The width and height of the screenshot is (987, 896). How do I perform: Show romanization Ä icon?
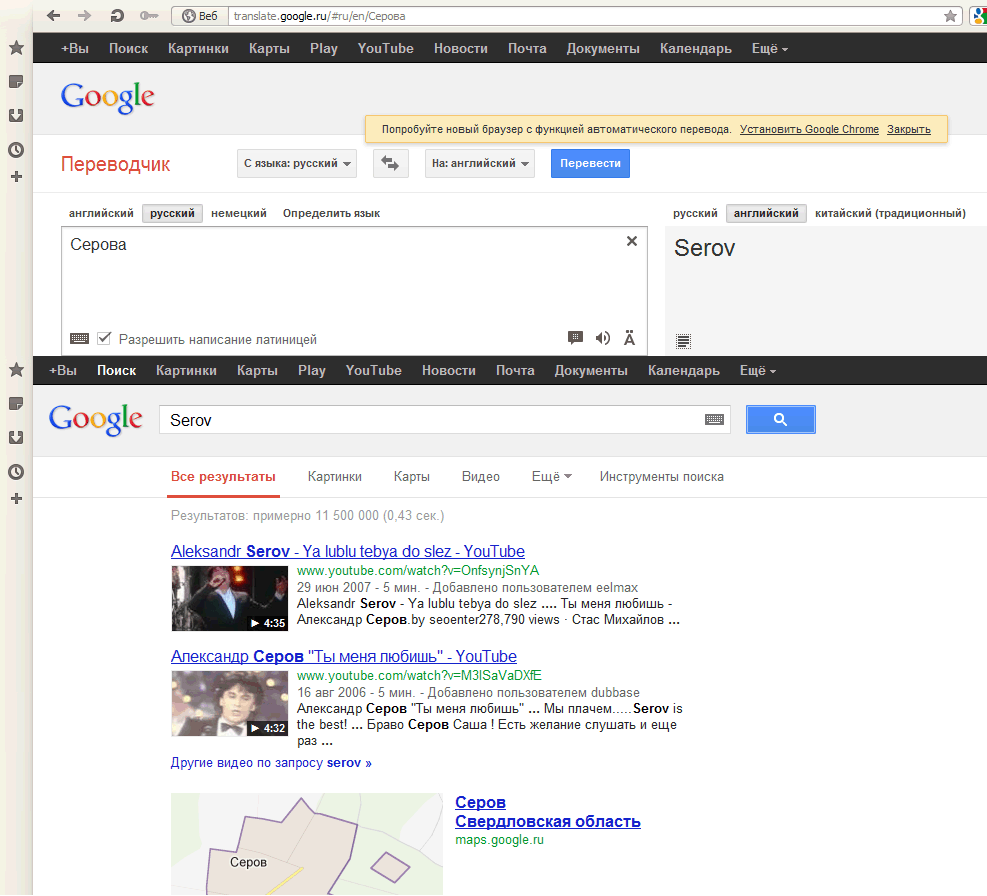(629, 338)
